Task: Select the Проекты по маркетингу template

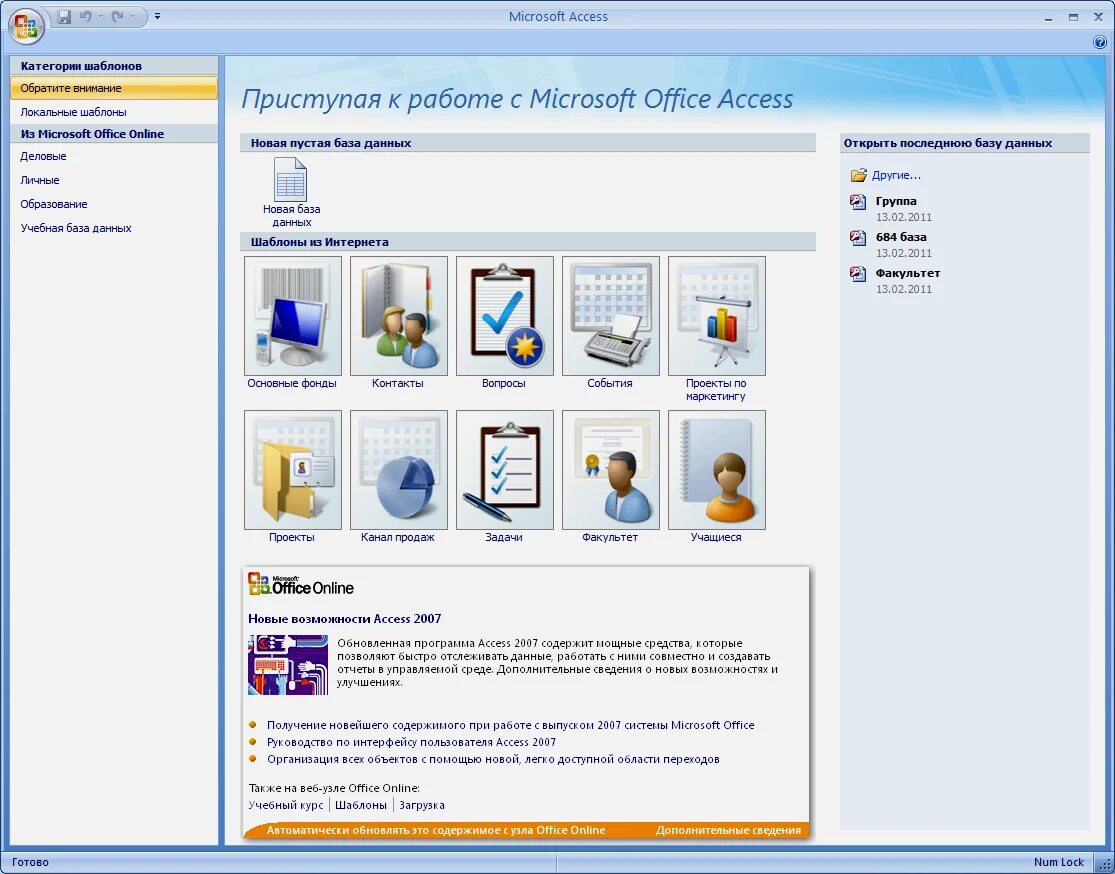Action: [716, 316]
